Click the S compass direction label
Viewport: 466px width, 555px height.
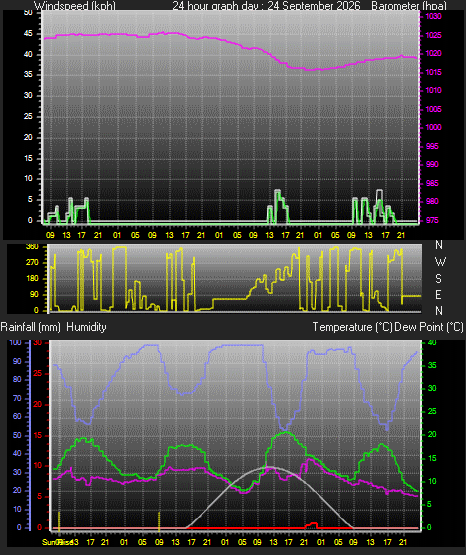pyautogui.click(x=438, y=279)
